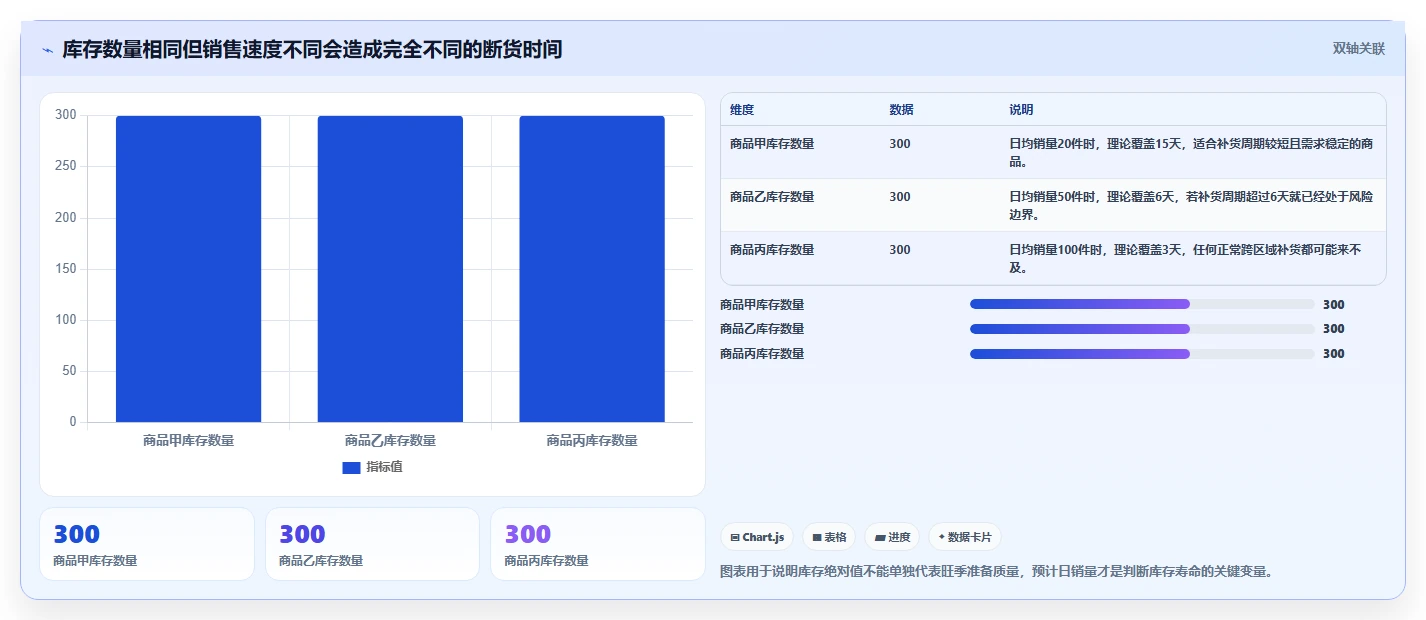
Task: Click the 商品丙库存数量 bar in chart
Action: 592,269
